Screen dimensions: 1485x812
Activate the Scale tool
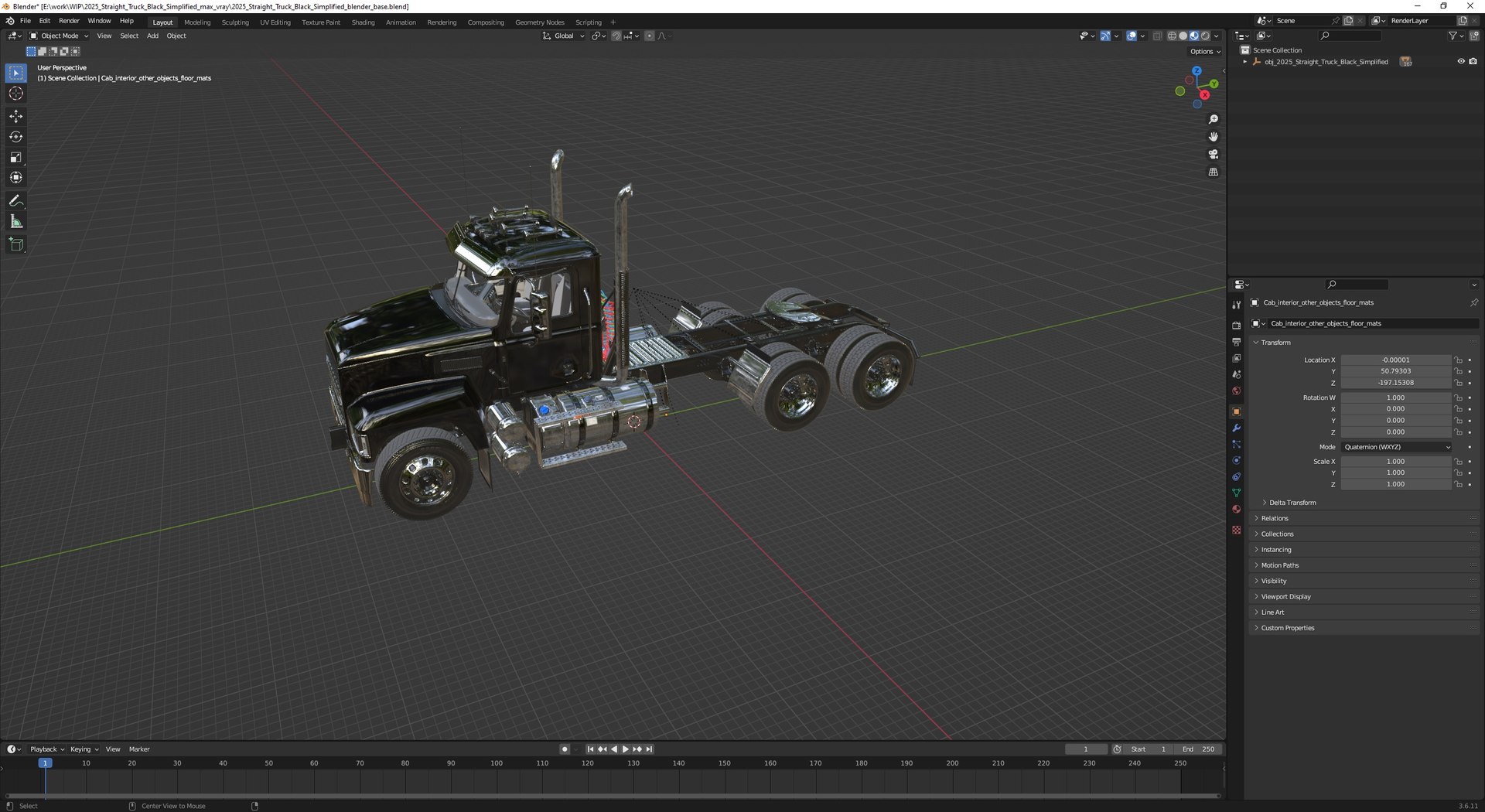(x=15, y=157)
